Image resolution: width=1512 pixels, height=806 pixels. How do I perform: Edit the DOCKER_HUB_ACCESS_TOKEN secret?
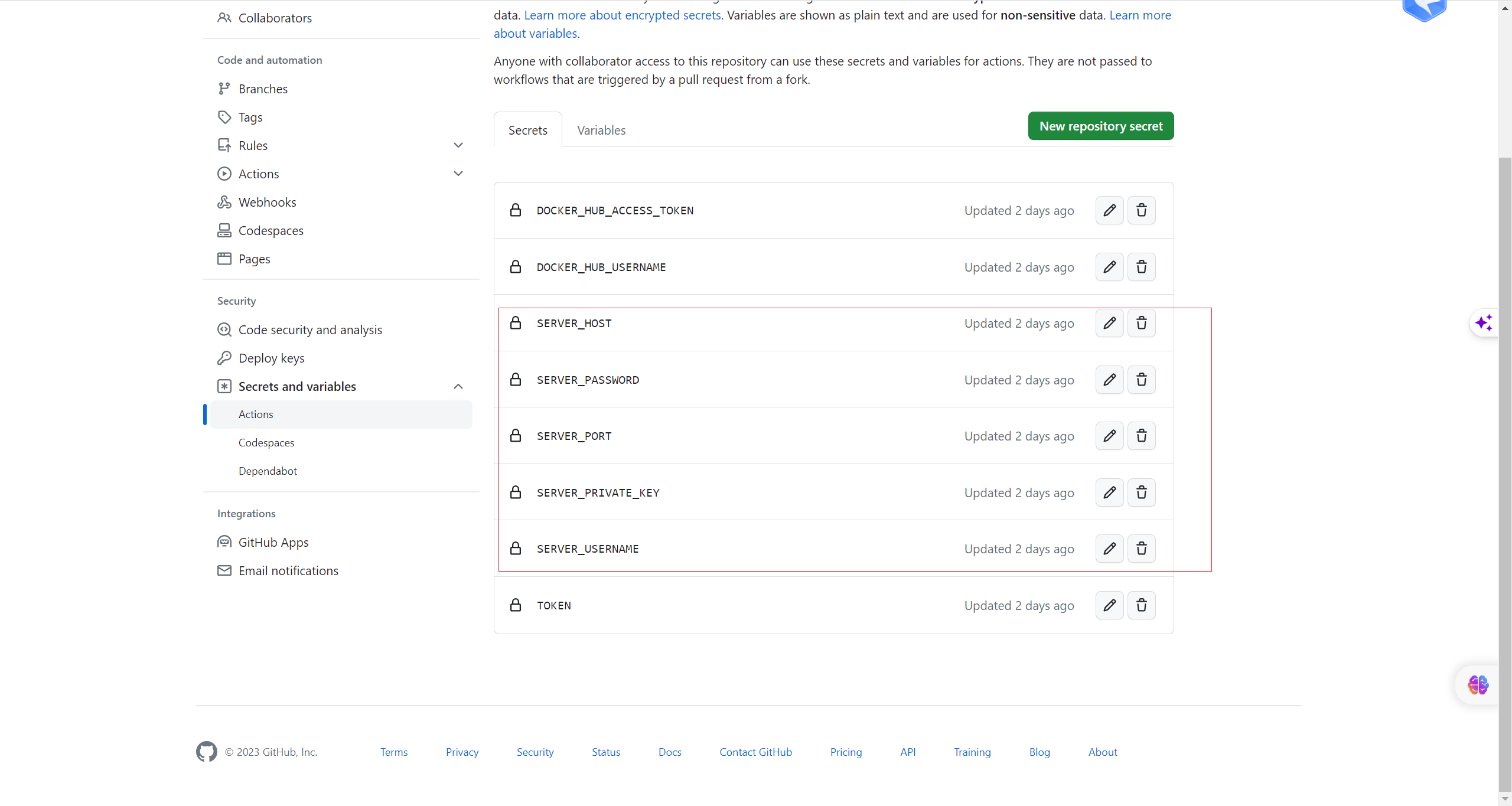1109,210
